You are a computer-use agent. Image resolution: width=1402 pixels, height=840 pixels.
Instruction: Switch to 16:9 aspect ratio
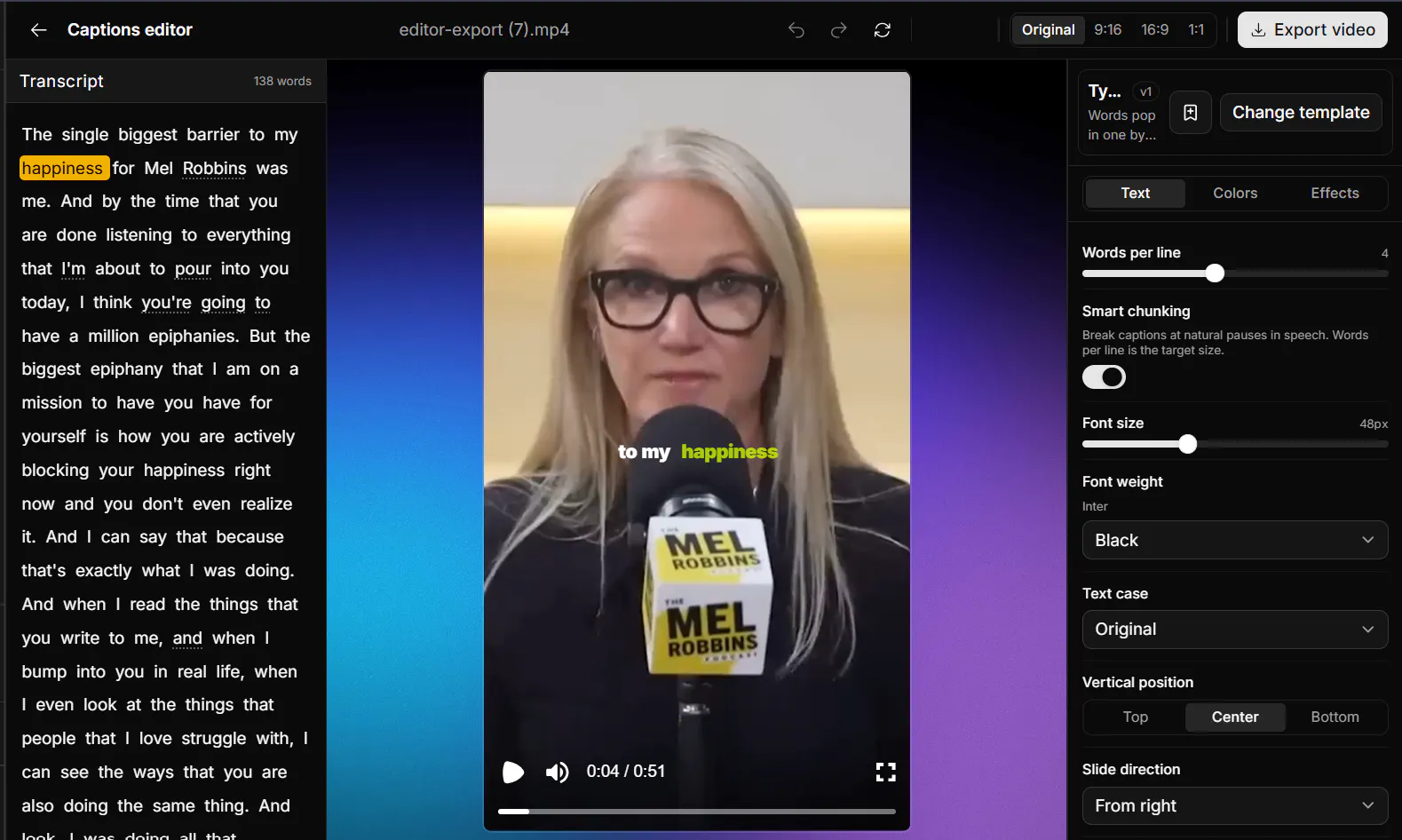point(1155,30)
